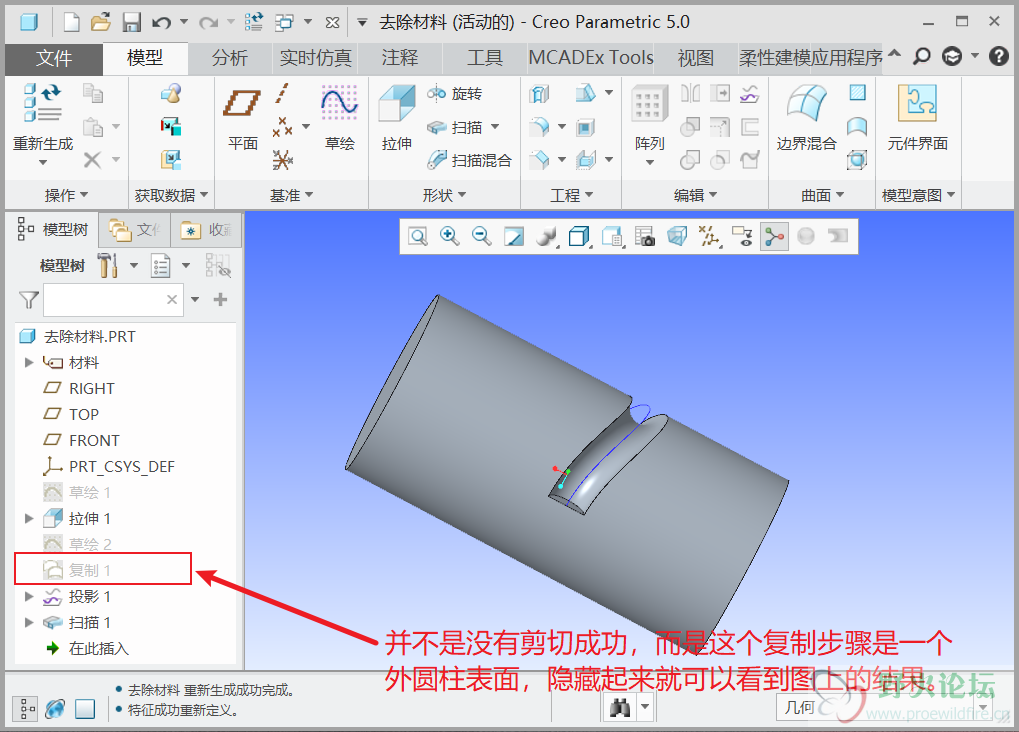Switch to the 注释 ribbon tab
The height and width of the screenshot is (732, 1019).
tap(400, 58)
